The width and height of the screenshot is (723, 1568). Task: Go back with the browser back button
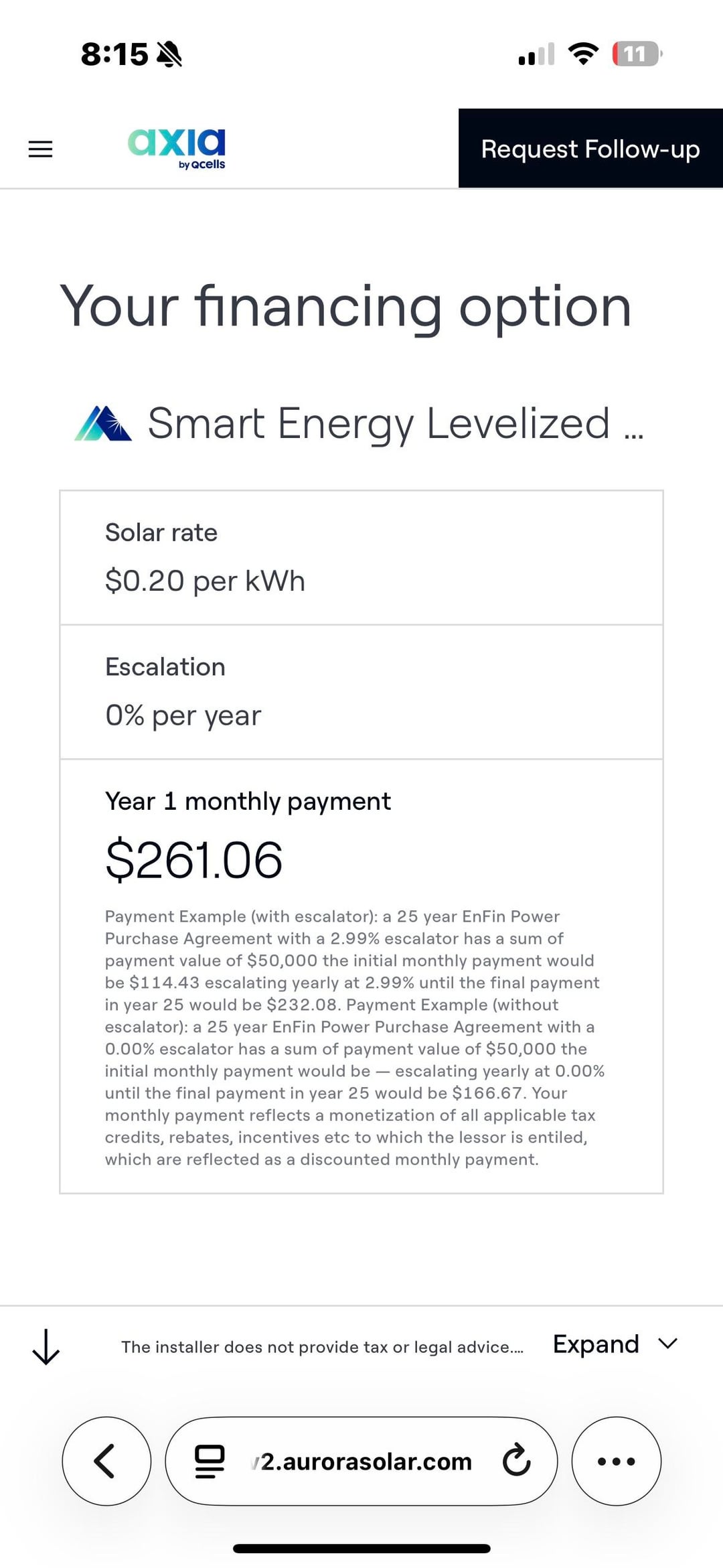pyautogui.click(x=106, y=1461)
